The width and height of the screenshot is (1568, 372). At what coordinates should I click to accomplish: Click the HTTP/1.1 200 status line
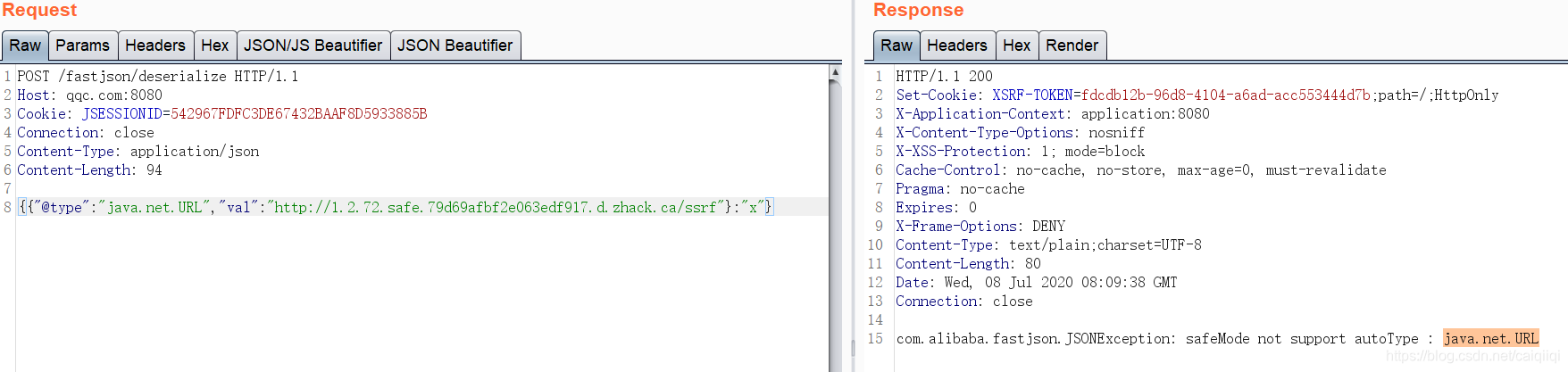[945, 77]
